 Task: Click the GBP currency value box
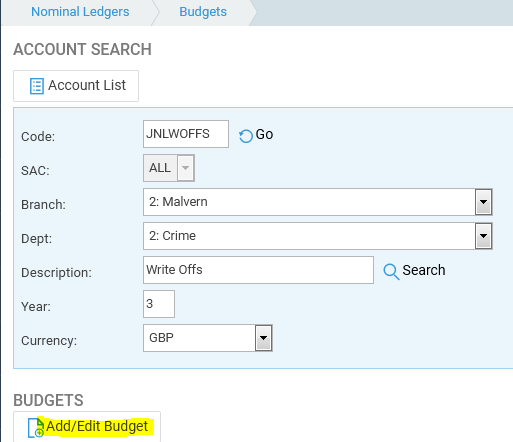click(x=199, y=338)
